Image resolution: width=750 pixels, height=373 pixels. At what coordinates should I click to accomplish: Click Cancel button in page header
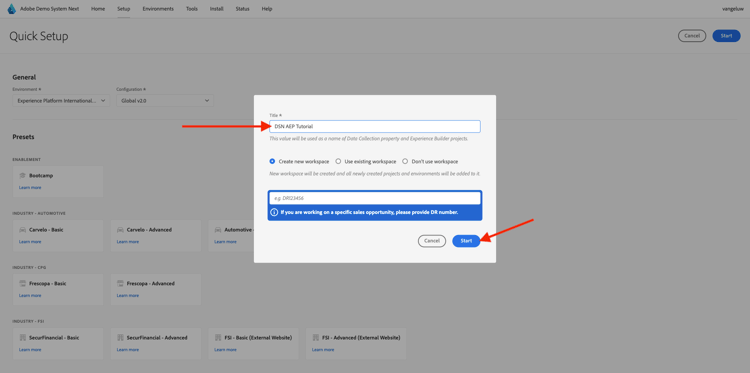point(692,36)
